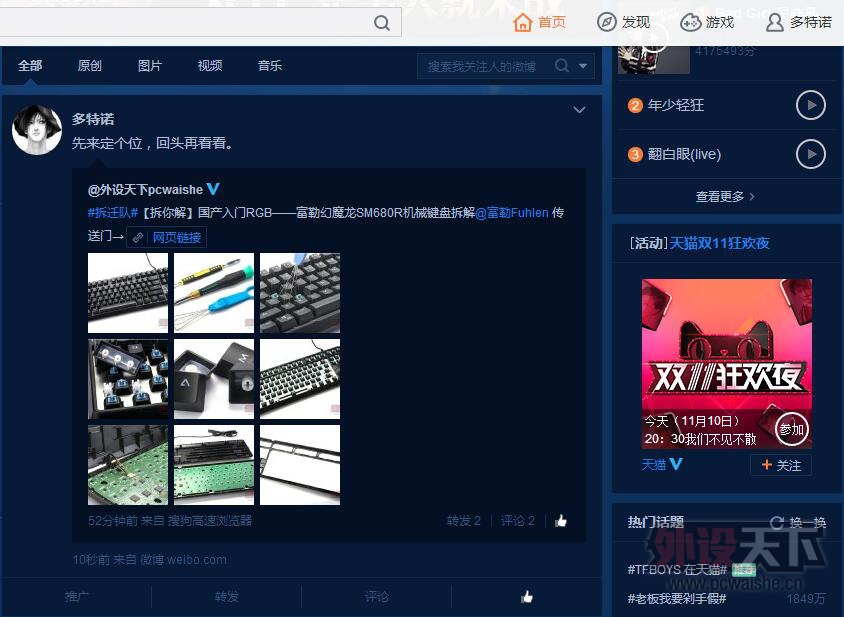Open 发现 discover in top navigation
The image size is (844, 617).
tap(623, 22)
